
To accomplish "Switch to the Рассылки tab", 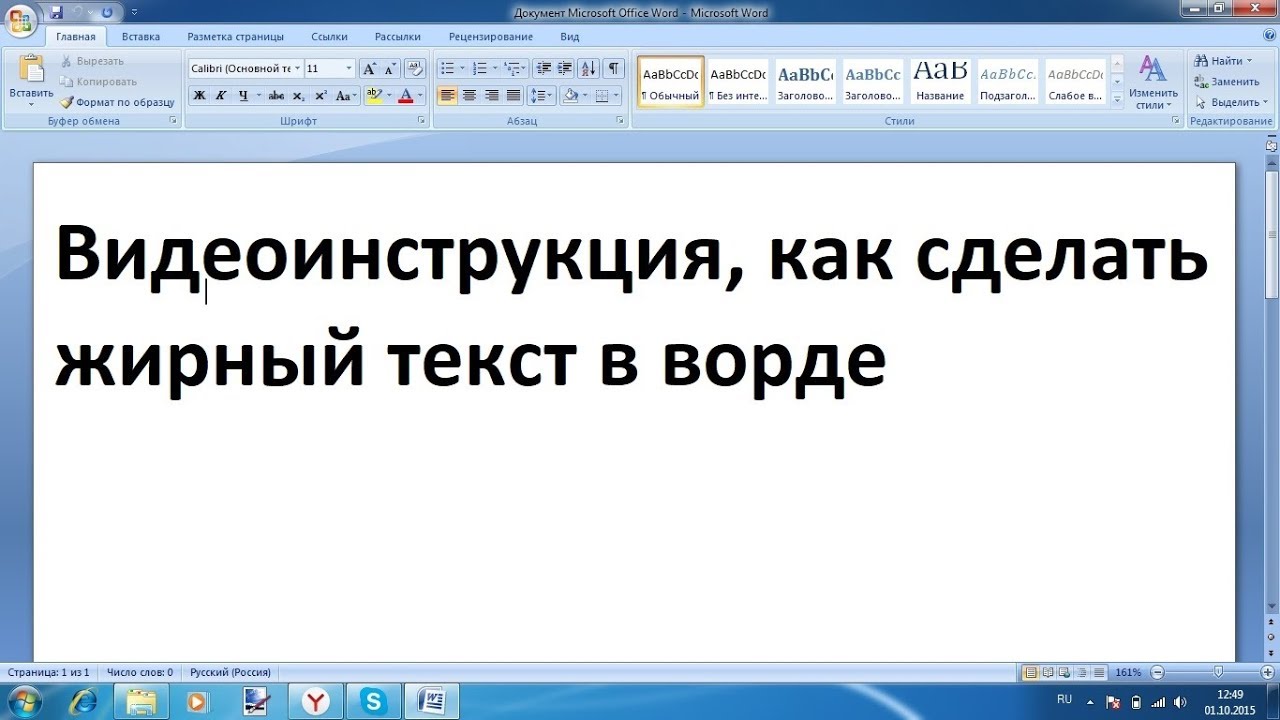I will [397, 37].
